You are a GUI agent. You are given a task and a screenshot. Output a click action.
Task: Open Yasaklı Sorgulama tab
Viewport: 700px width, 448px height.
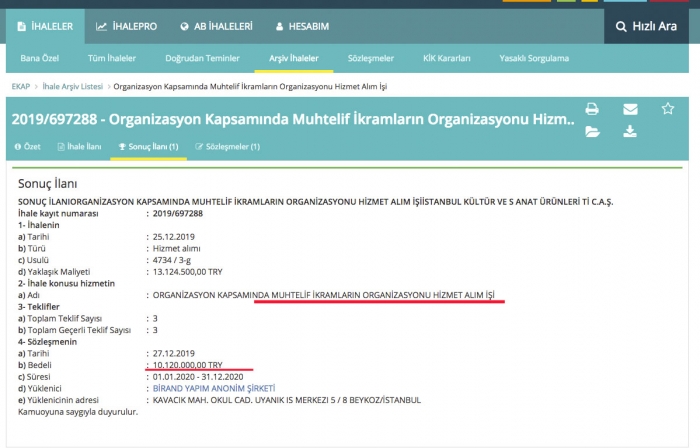click(x=536, y=59)
